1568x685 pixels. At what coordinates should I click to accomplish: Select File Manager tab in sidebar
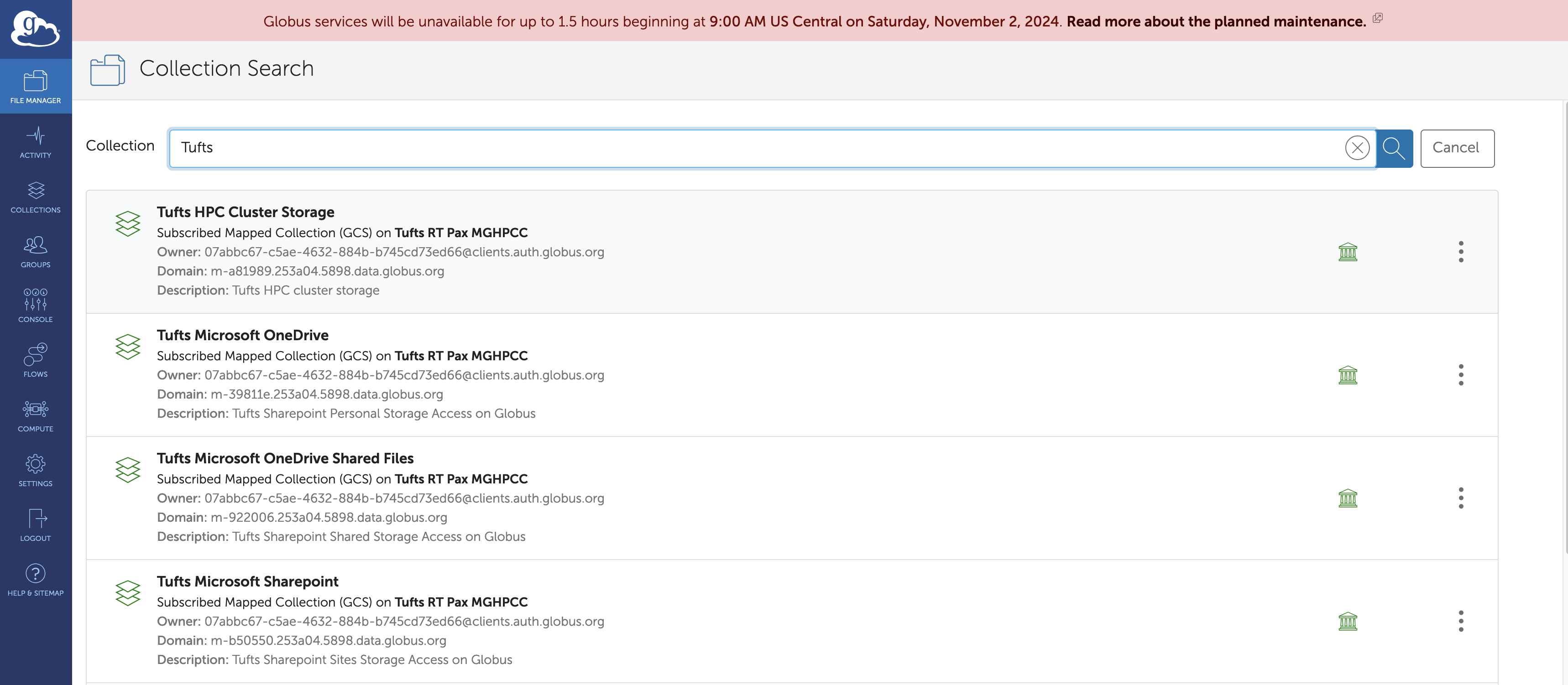click(35, 86)
